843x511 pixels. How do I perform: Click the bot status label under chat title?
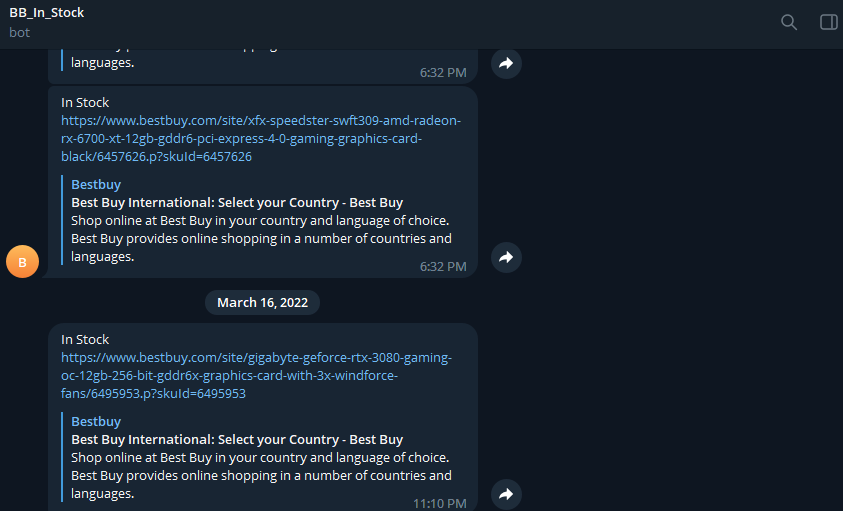(19, 32)
